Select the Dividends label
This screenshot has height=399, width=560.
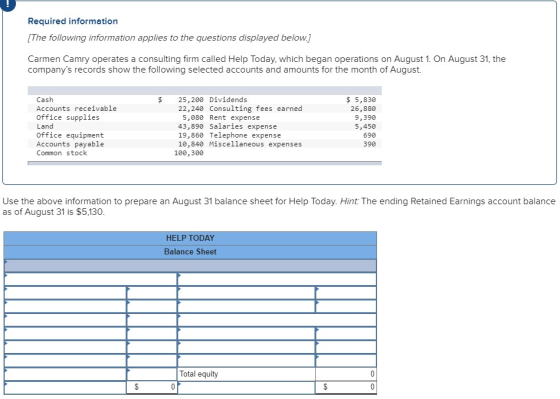[x=228, y=100]
